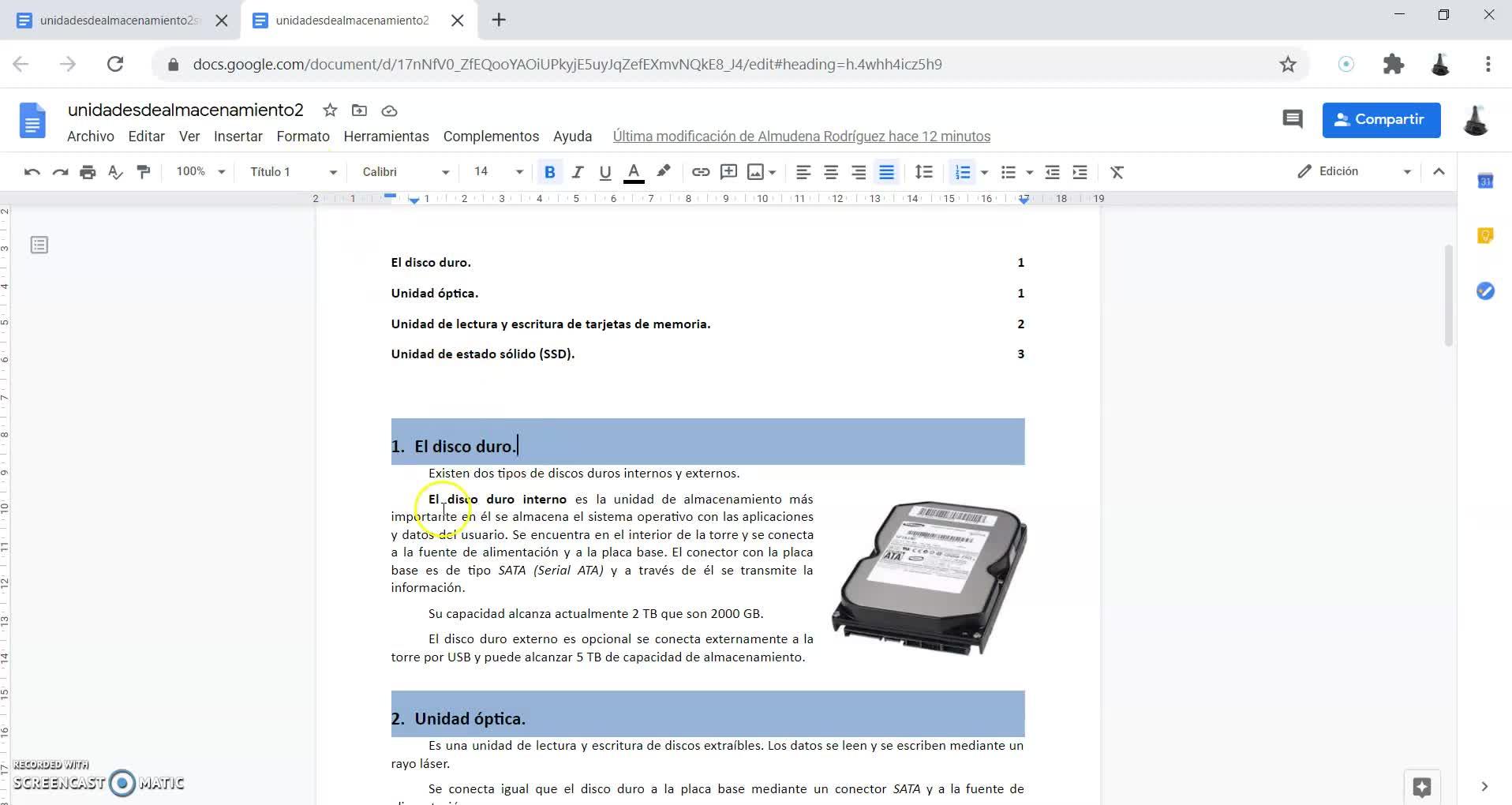
Task: Run spell check from toolbar
Action: (x=115, y=172)
